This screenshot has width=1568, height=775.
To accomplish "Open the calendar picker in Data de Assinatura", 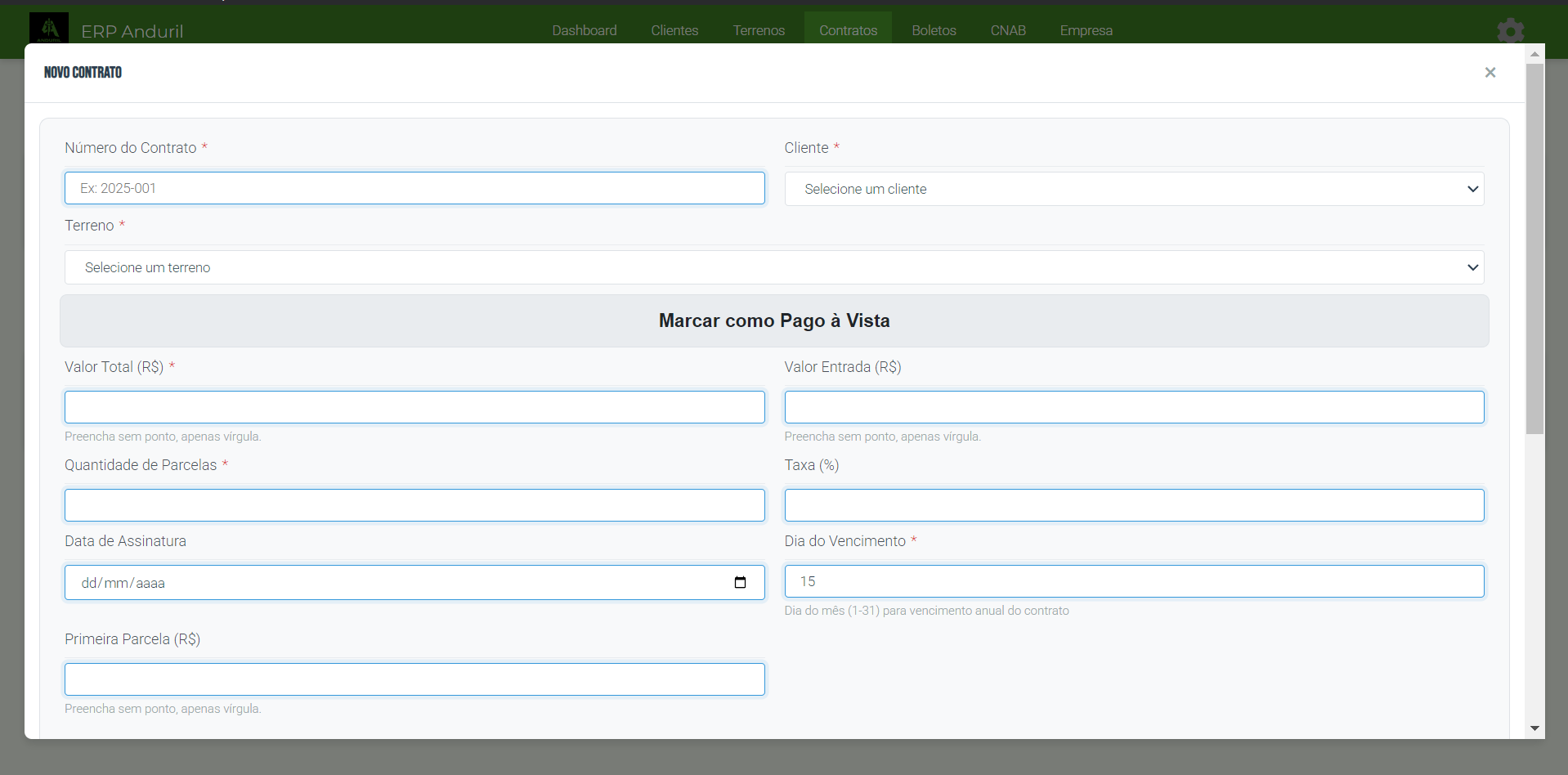I will tap(740, 583).
